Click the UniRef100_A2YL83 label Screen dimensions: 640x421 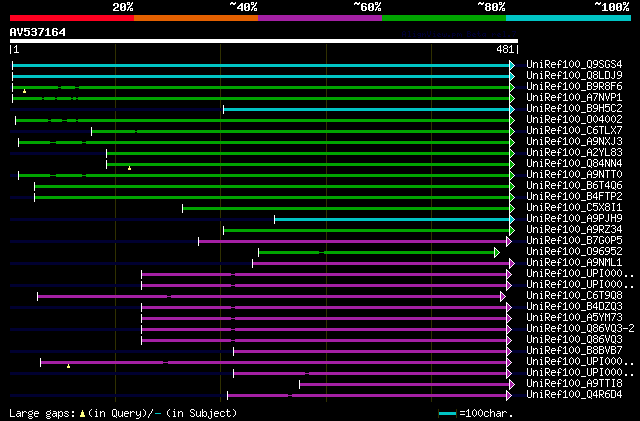[x=574, y=153]
